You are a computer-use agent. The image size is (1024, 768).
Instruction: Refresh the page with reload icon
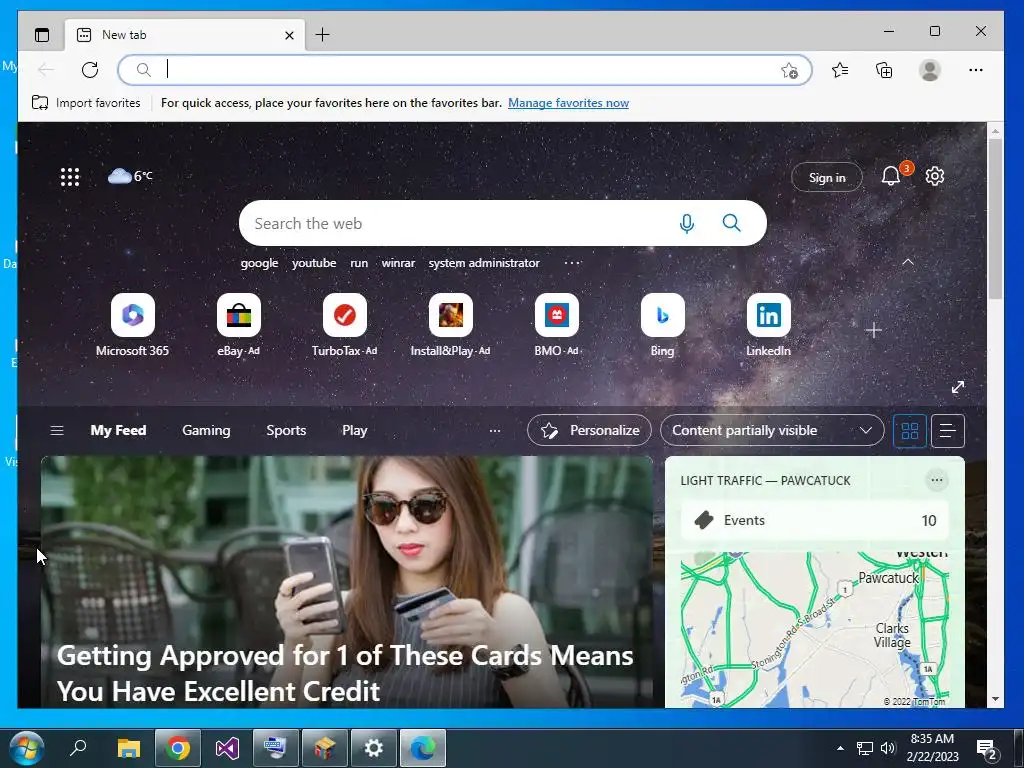tap(90, 70)
